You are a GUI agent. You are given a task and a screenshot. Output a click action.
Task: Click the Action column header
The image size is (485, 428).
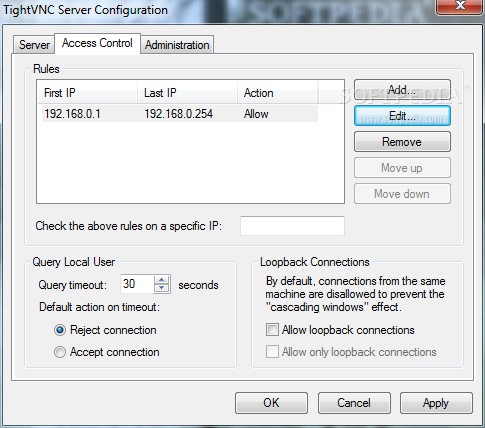[x=277, y=93]
